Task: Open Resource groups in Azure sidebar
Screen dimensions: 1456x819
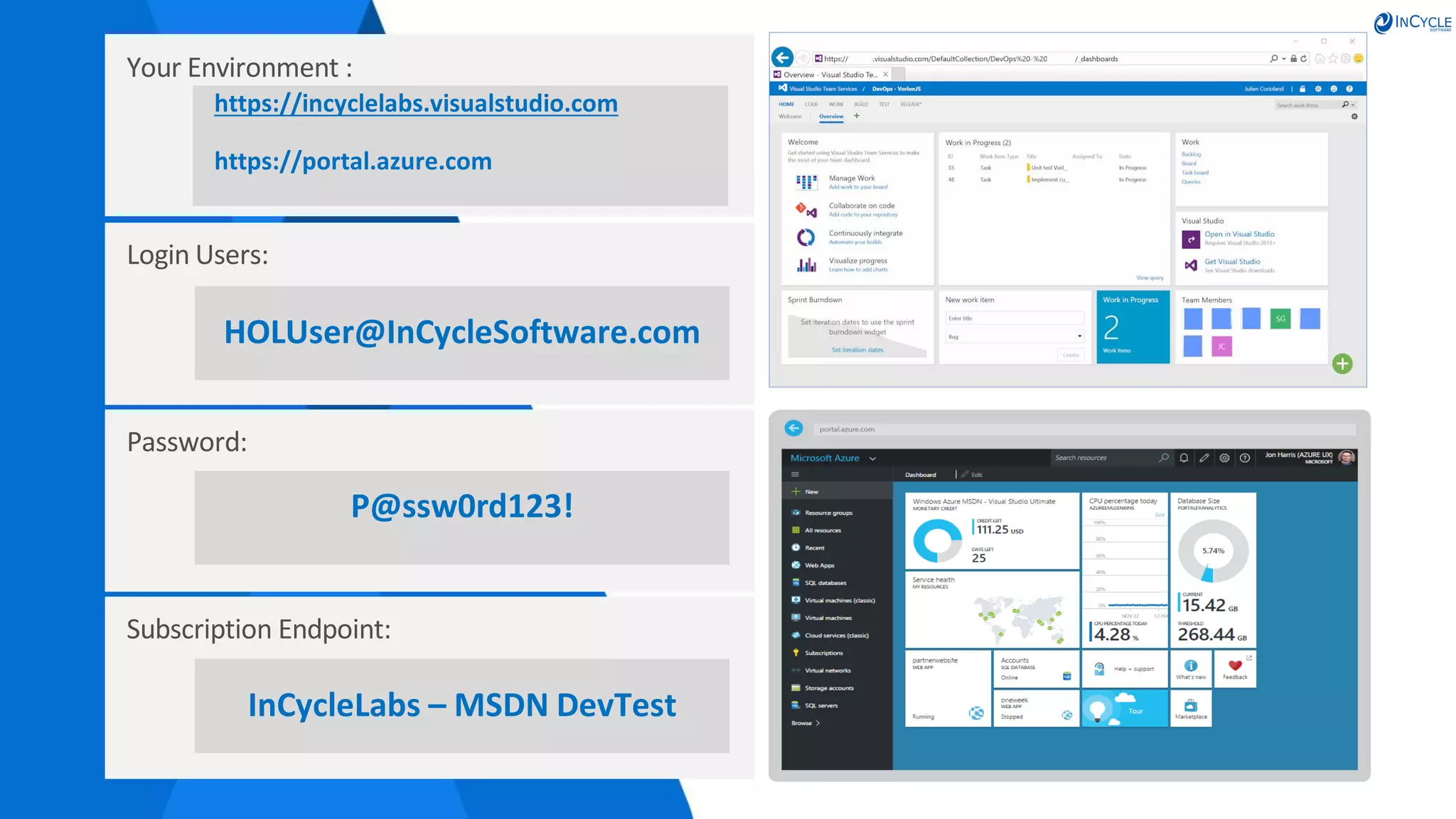Action: pyautogui.click(x=837, y=513)
